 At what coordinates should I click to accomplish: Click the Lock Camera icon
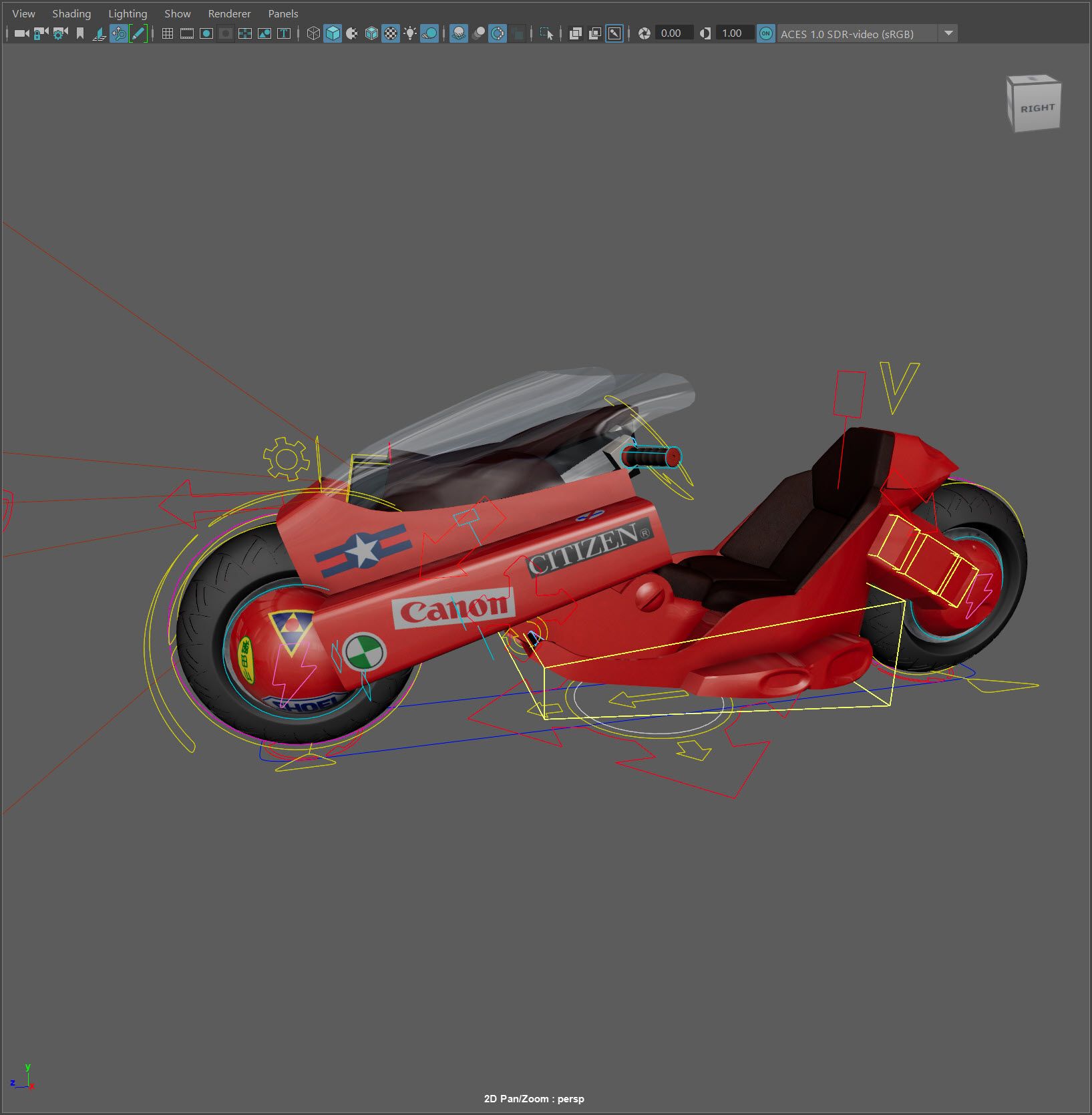[x=41, y=33]
